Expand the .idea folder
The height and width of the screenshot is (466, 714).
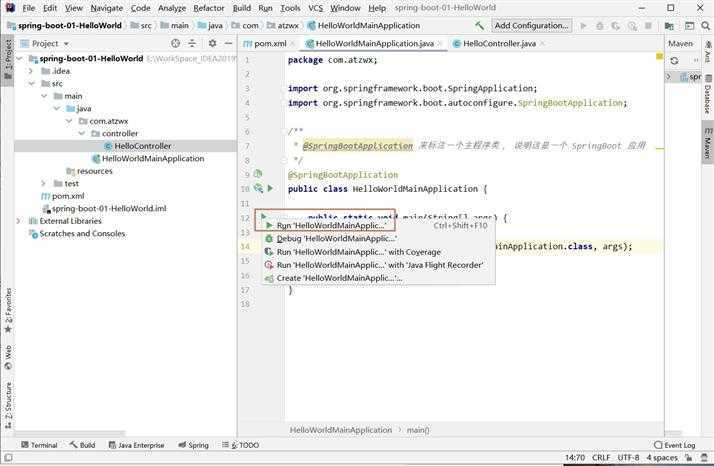[x=31, y=71]
